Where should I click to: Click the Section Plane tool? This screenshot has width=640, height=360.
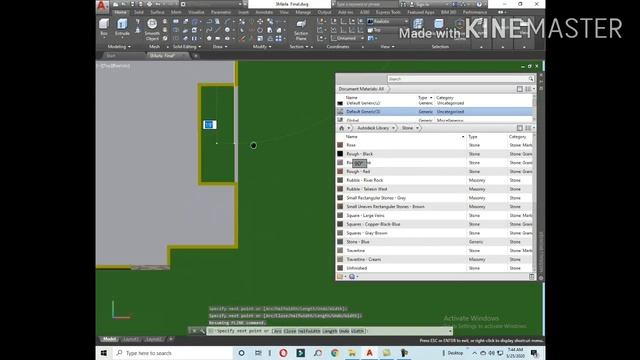(x=301, y=29)
